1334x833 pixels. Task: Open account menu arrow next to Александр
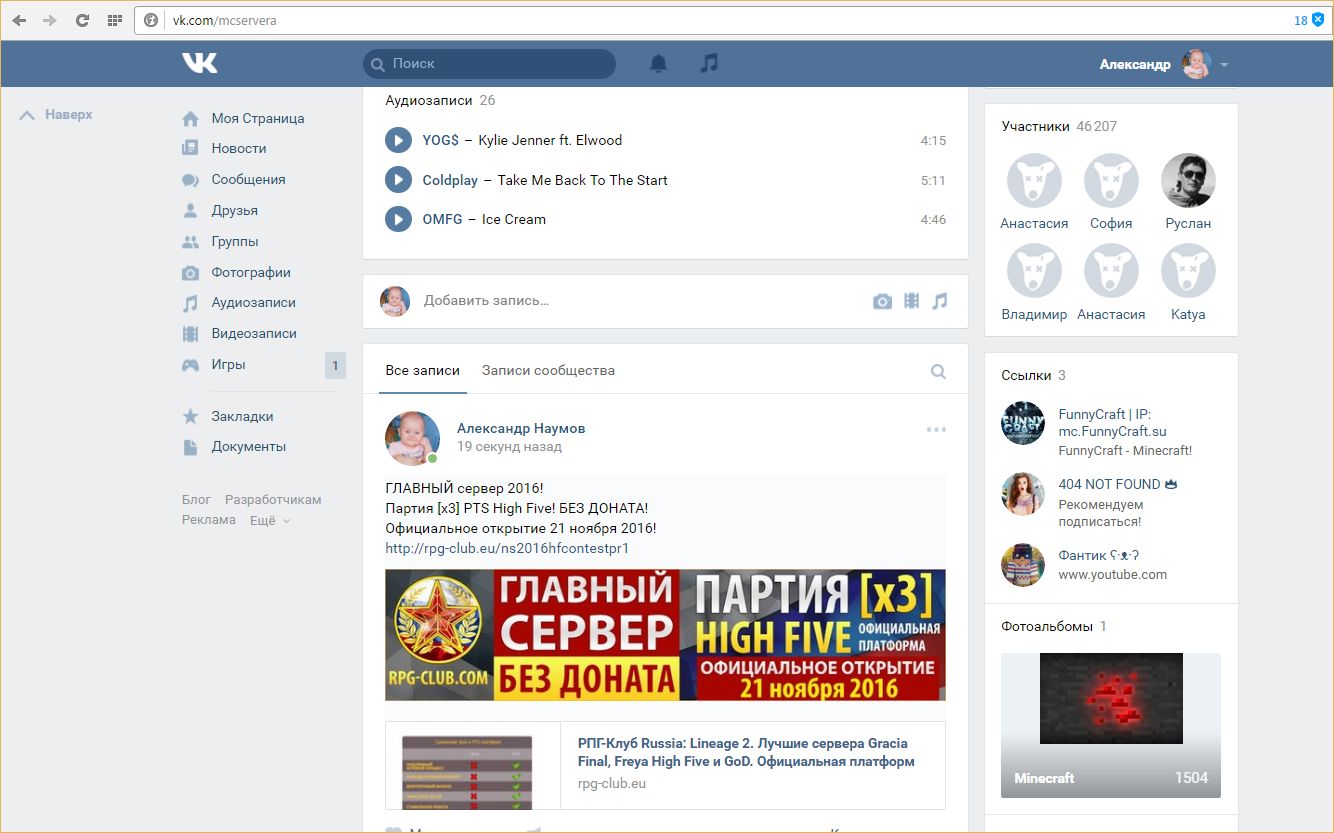point(1224,65)
